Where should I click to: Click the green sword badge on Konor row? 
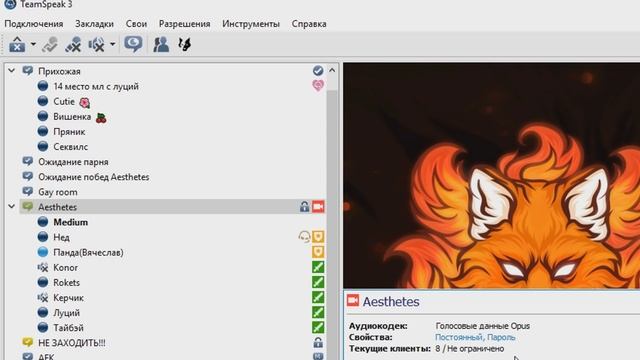pos(318,267)
